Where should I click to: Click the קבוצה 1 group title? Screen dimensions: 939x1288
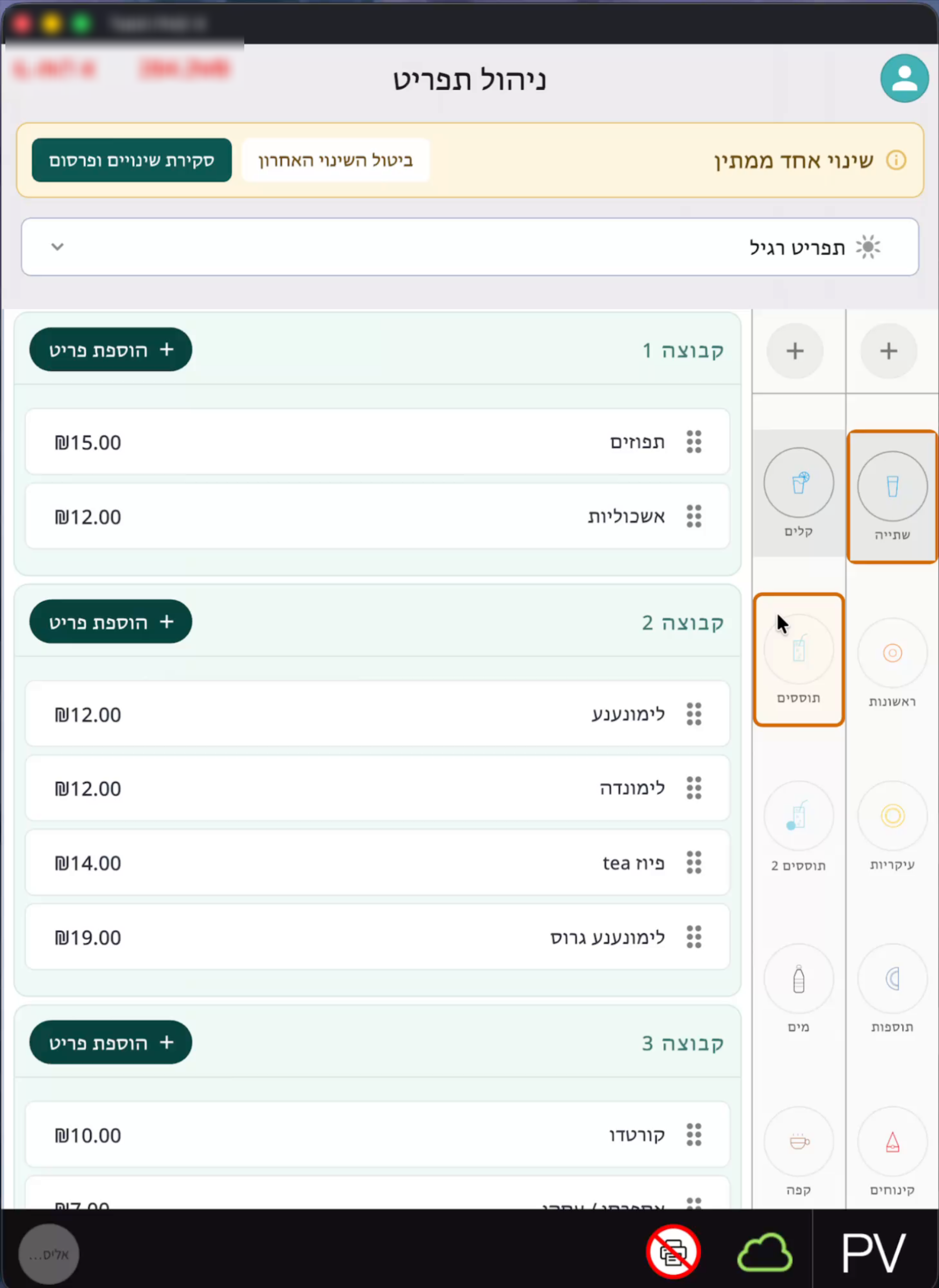coord(683,350)
